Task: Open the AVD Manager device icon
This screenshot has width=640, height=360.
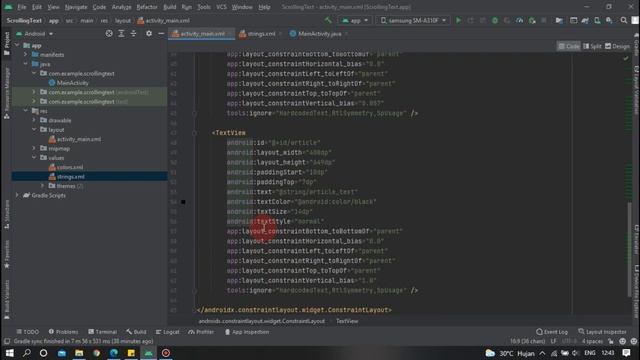Action: [597, 20]
